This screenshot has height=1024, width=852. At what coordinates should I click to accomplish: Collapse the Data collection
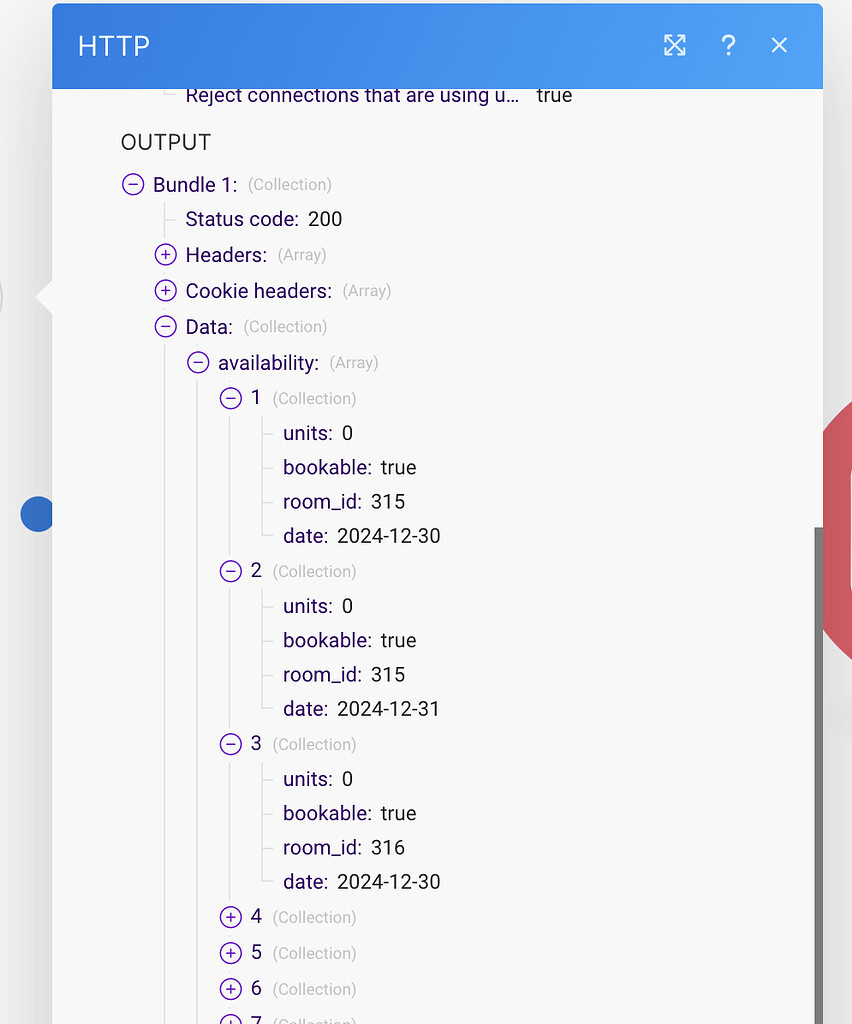(x=165, y=326)
